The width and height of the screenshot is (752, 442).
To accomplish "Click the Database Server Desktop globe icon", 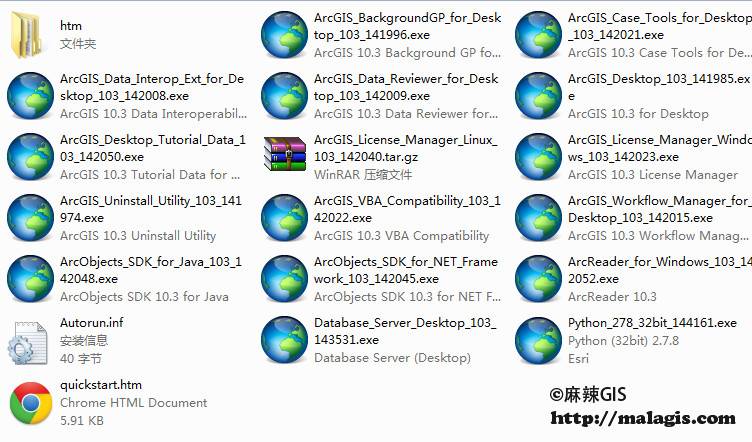I will pyautogui.click(x=284, y=340).
